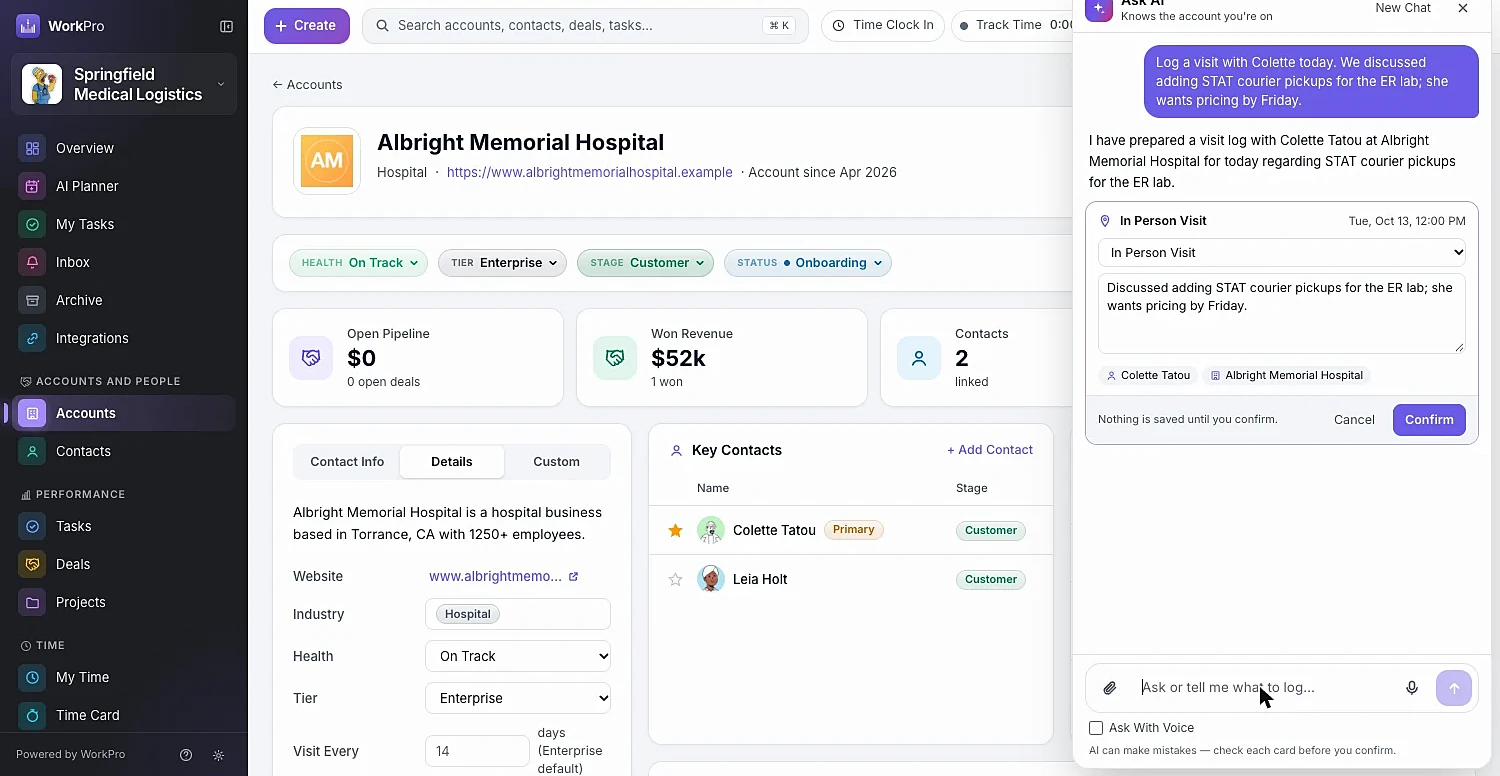1500x776 pixels.
Task: Open Integrations link icon
Action: pyautogui.click(x=32, y=338)
